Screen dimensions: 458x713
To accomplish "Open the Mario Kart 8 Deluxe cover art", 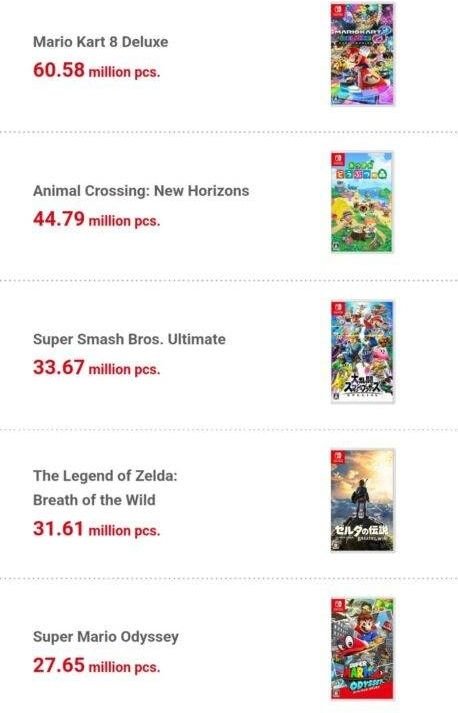I will coord(362,54).
